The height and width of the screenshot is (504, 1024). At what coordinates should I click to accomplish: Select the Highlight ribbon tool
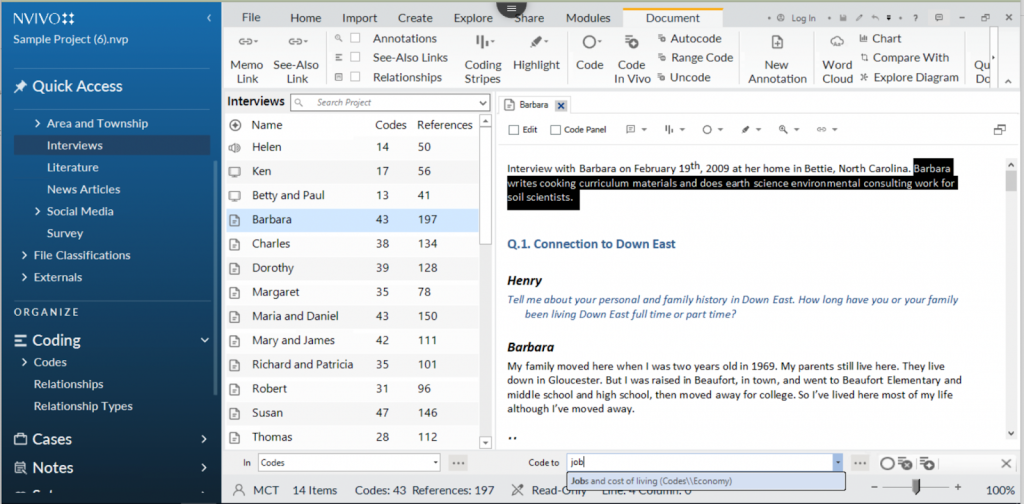coord(536,53)
